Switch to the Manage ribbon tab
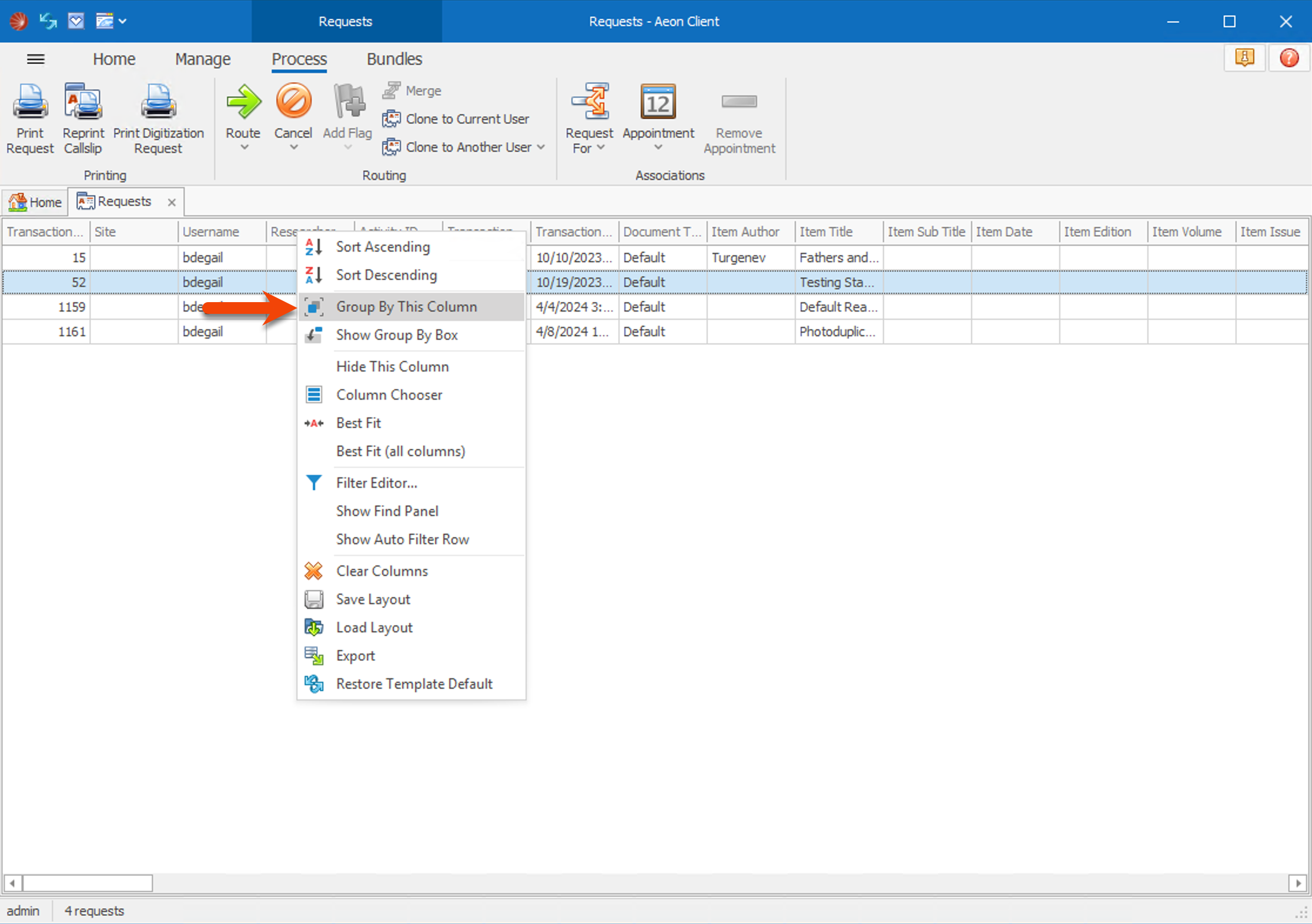 (x=203, y=59)
